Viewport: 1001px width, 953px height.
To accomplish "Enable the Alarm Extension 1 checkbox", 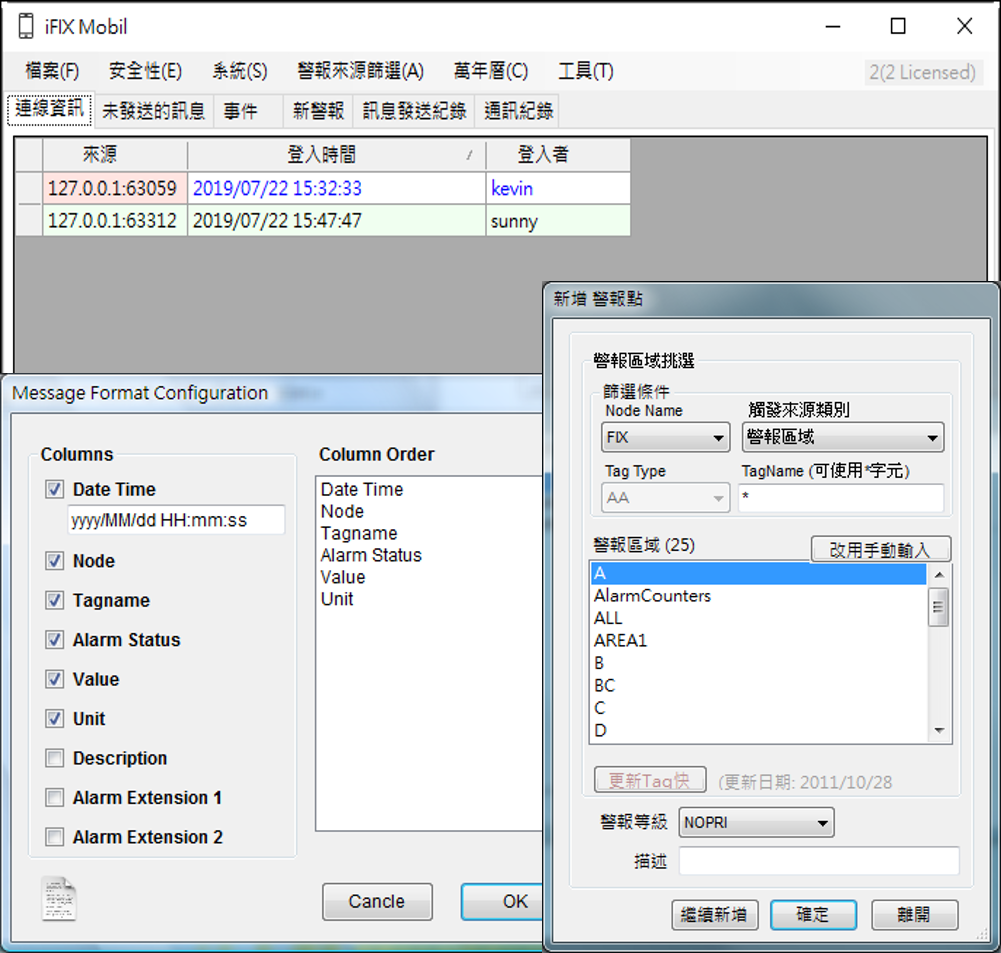I will pos(55,798).
